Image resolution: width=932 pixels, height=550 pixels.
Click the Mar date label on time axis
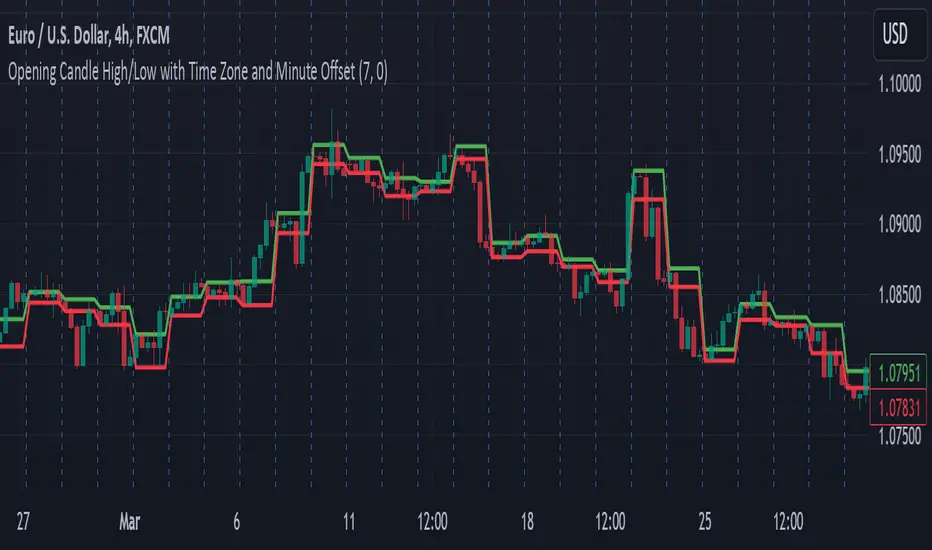click(x=130, y=521)
